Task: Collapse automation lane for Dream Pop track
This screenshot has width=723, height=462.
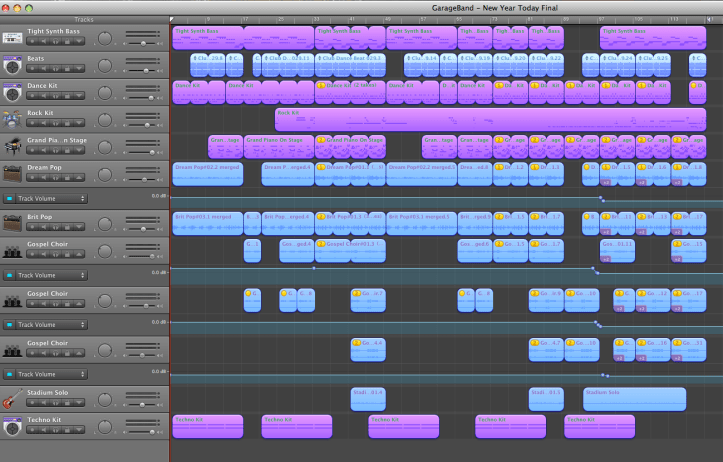Action: [x=79, y=178]
